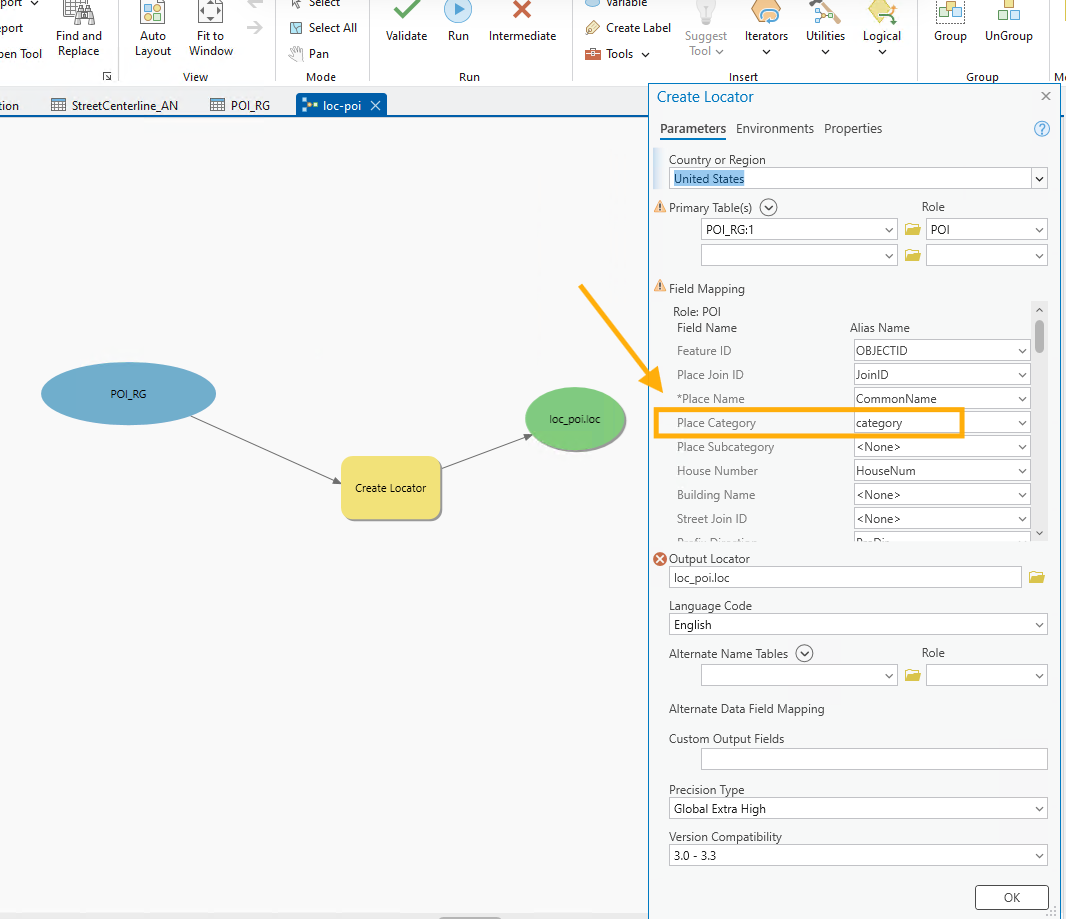Open the StreetCenterline_AN tab
The width and height of the screenshot is (1066, 919).
tap(114, 105)
